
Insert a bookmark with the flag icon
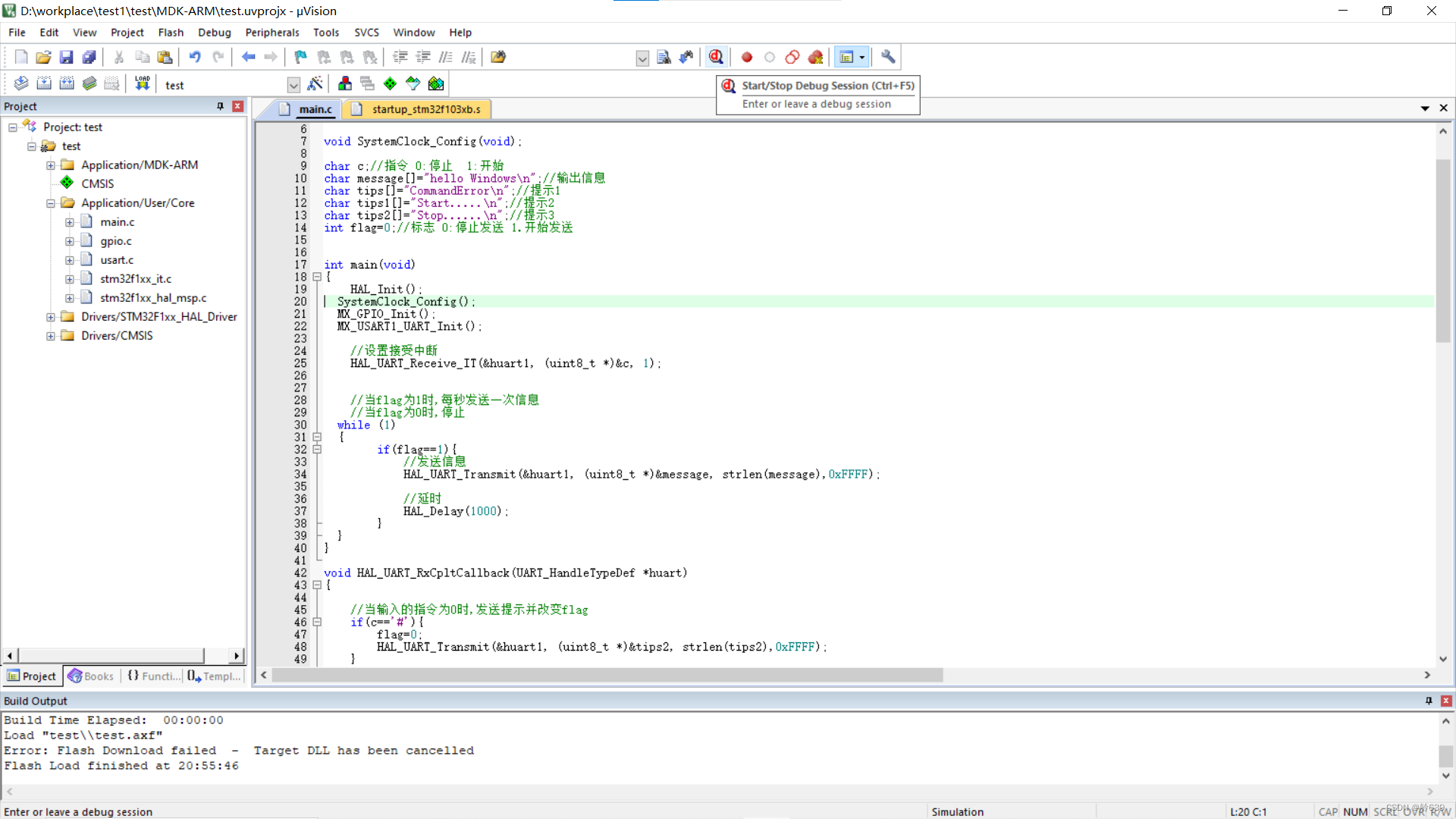pyautogui.click(x=301, y=57)
